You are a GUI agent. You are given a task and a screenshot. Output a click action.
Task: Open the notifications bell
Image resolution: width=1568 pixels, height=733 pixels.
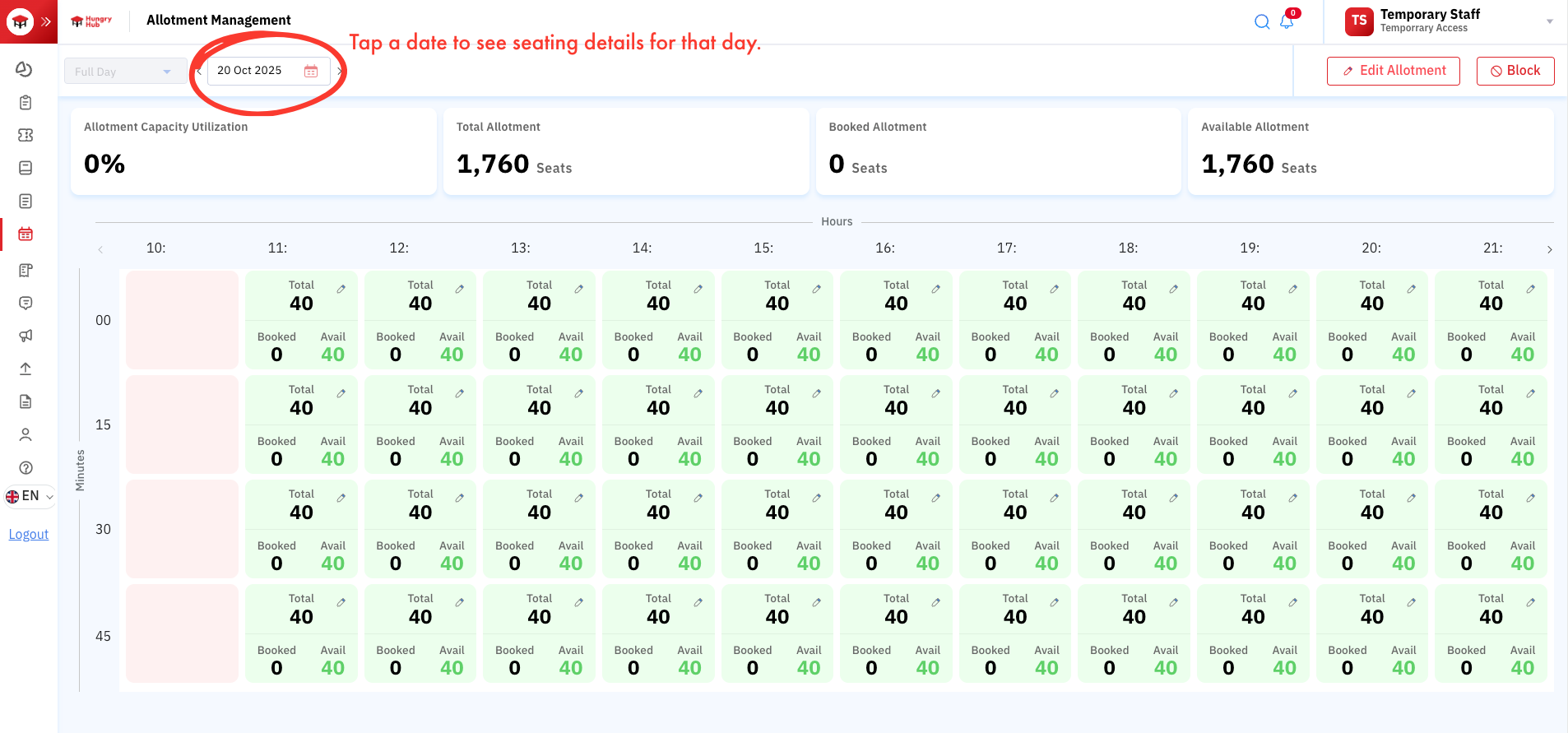pyautogui.click(x=1287, y=21)
